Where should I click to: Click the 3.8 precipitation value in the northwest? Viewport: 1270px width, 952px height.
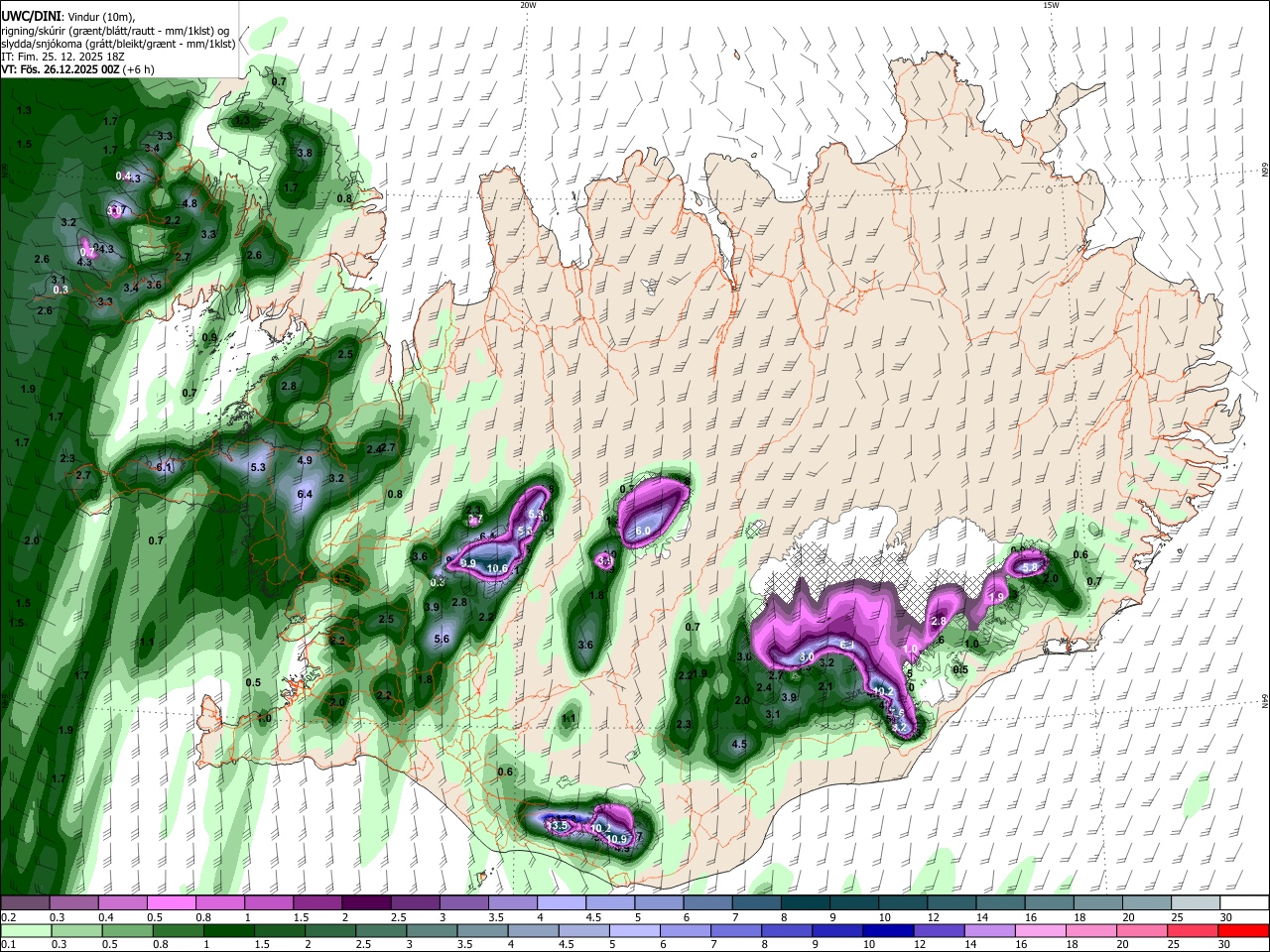point(305,153)
